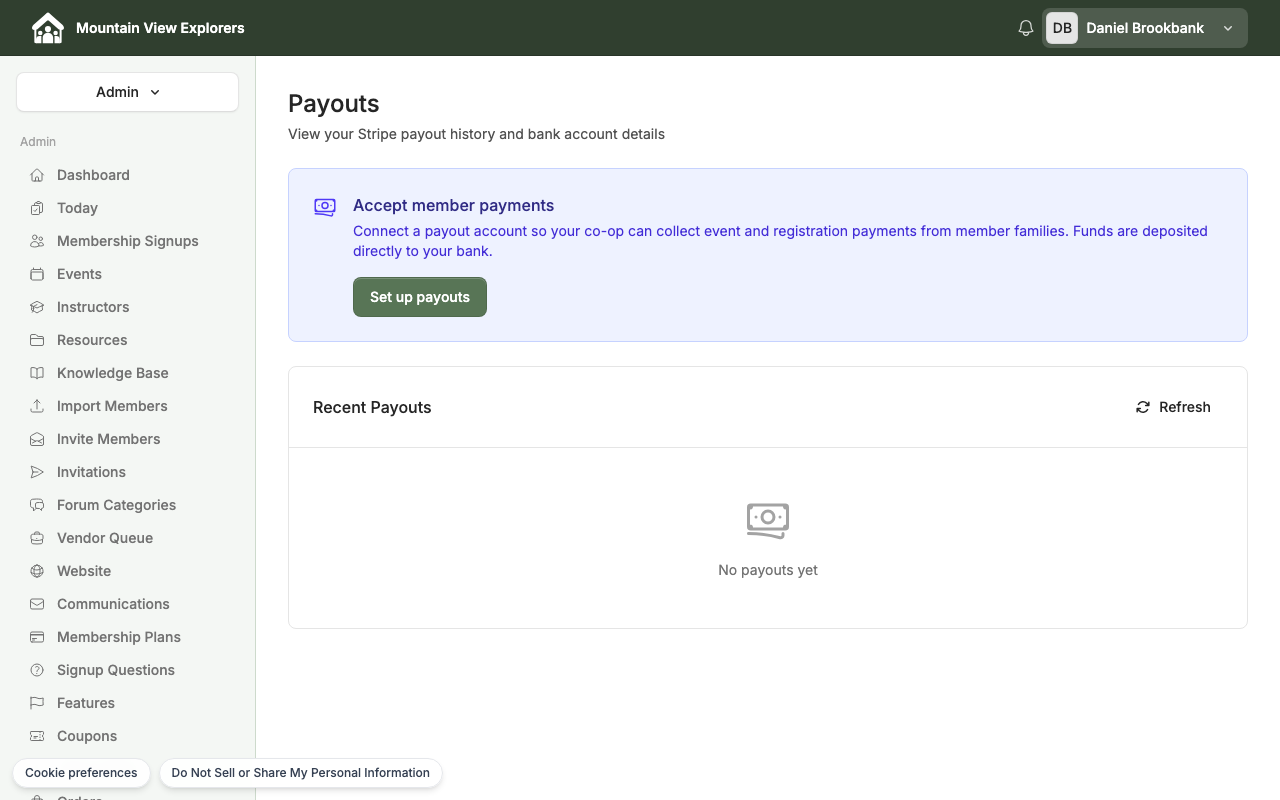Click Daniel Brookbank name
Image resolution: width=1280 pixels, height=800 pixels.
(1145, 28)
